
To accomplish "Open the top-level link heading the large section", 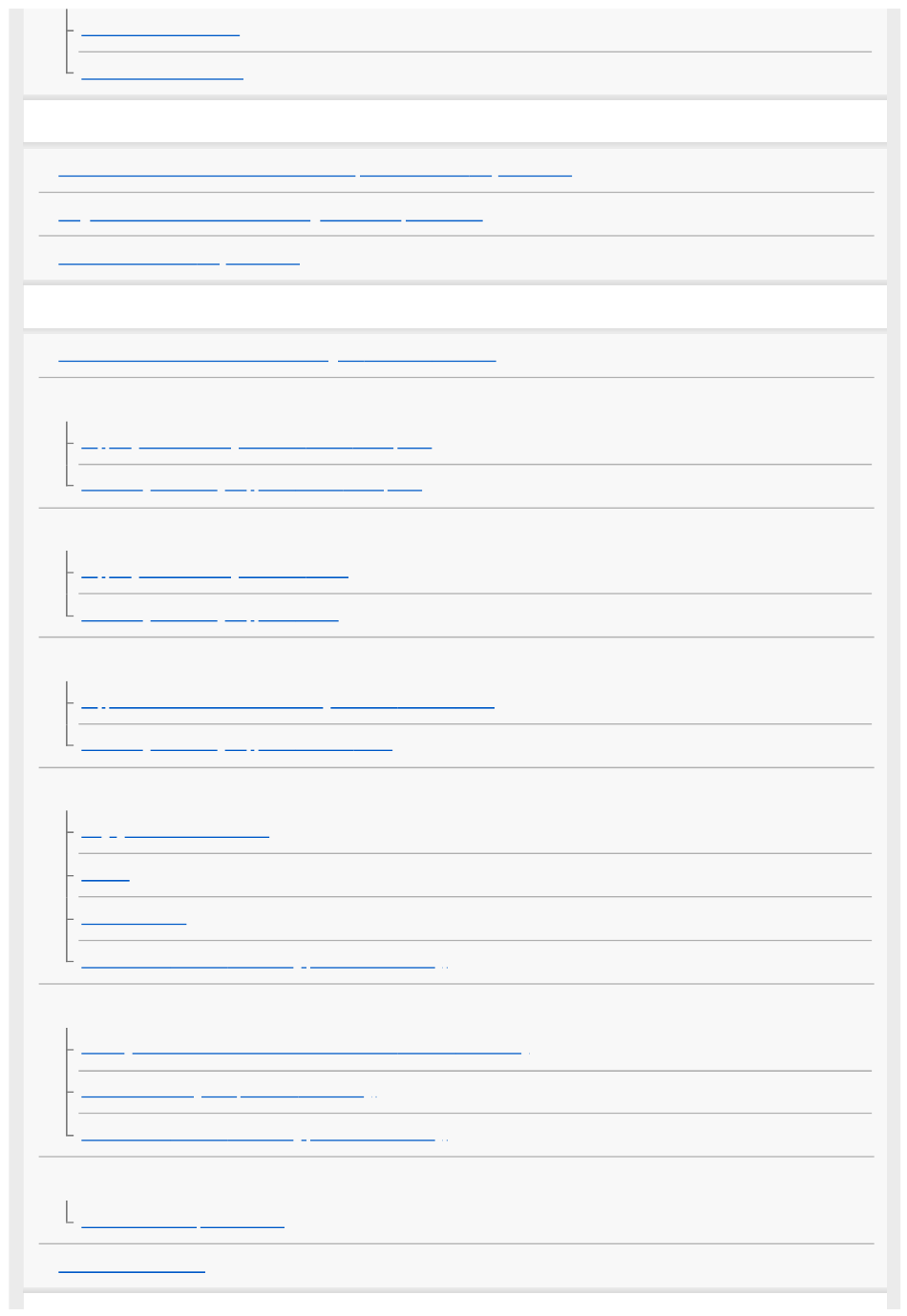I will coord(277,357).
